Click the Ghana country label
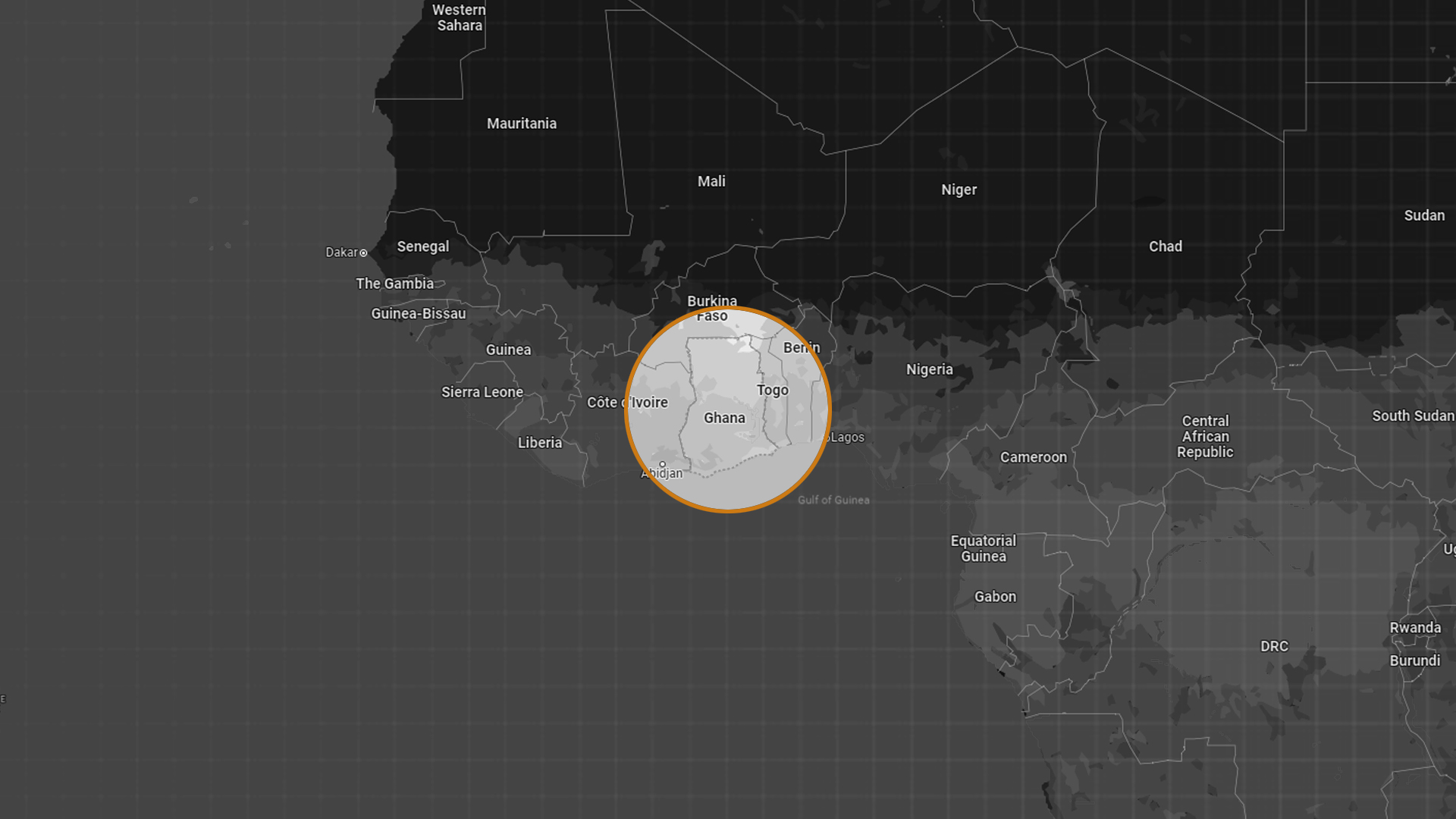Screen dimensions: 1456x819 pyautogui.click(x=724, y=418)
